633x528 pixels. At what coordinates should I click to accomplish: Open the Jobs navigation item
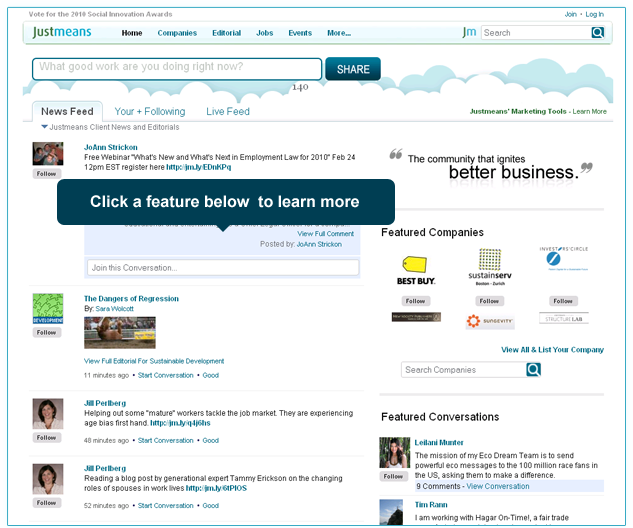264,33
